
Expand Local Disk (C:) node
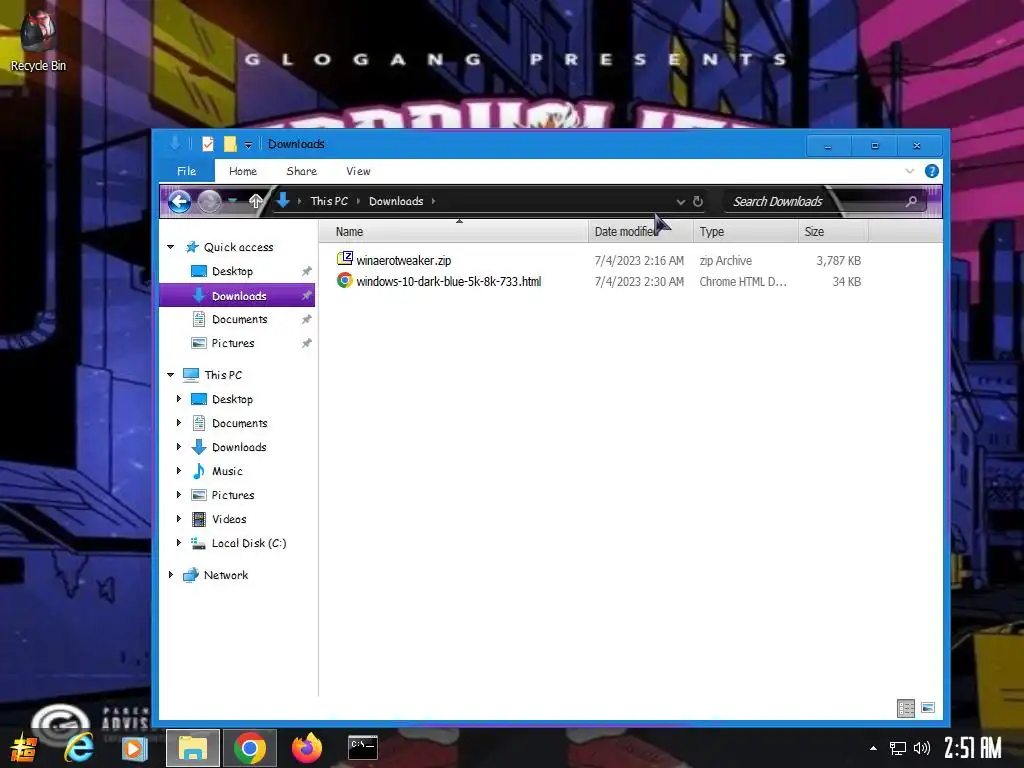pyautogui.click(x=179, y=543)
